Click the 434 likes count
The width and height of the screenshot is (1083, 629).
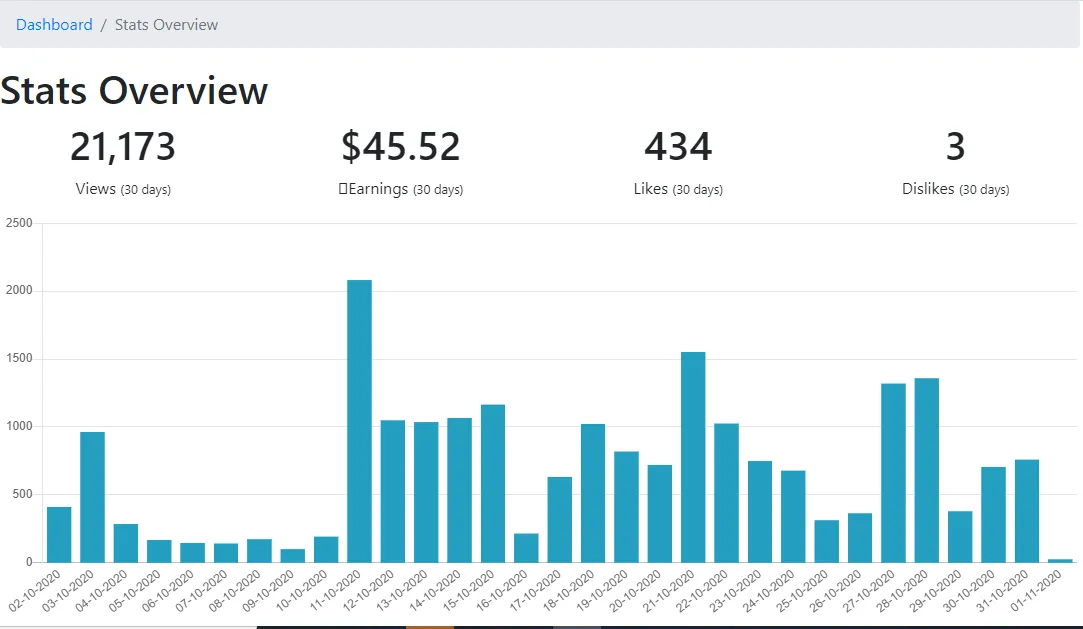pos(678,146)
